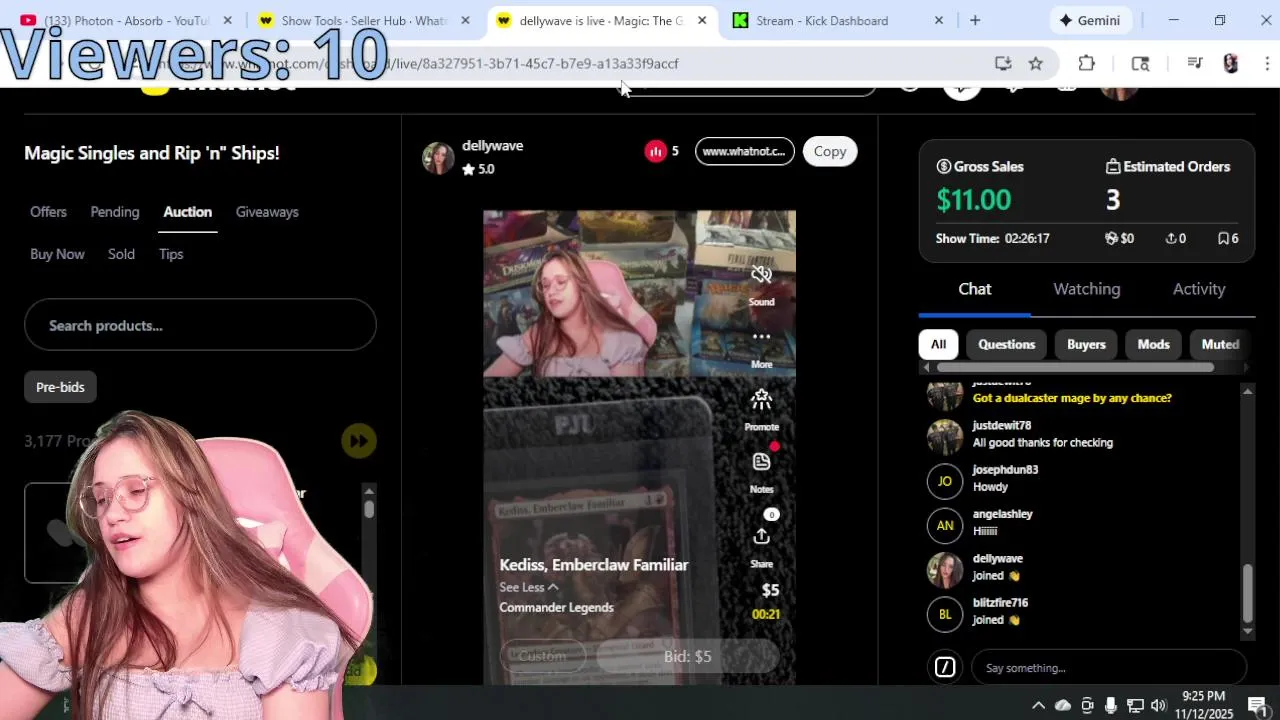Click dellywave streamer avatar

pos(438,158)
